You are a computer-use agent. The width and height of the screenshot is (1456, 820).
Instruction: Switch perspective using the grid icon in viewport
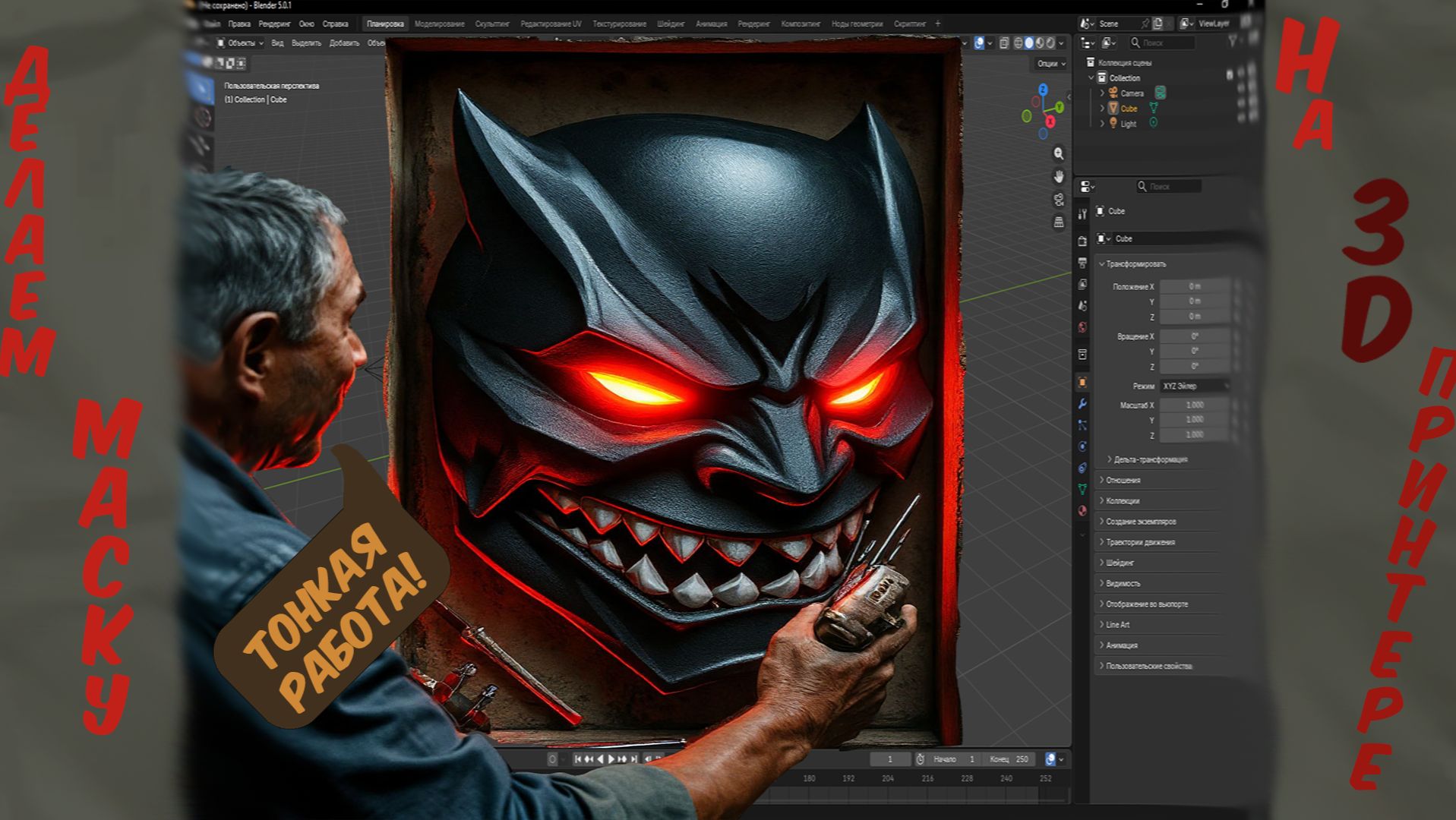pyautogui.click(x=1059, y=222)
